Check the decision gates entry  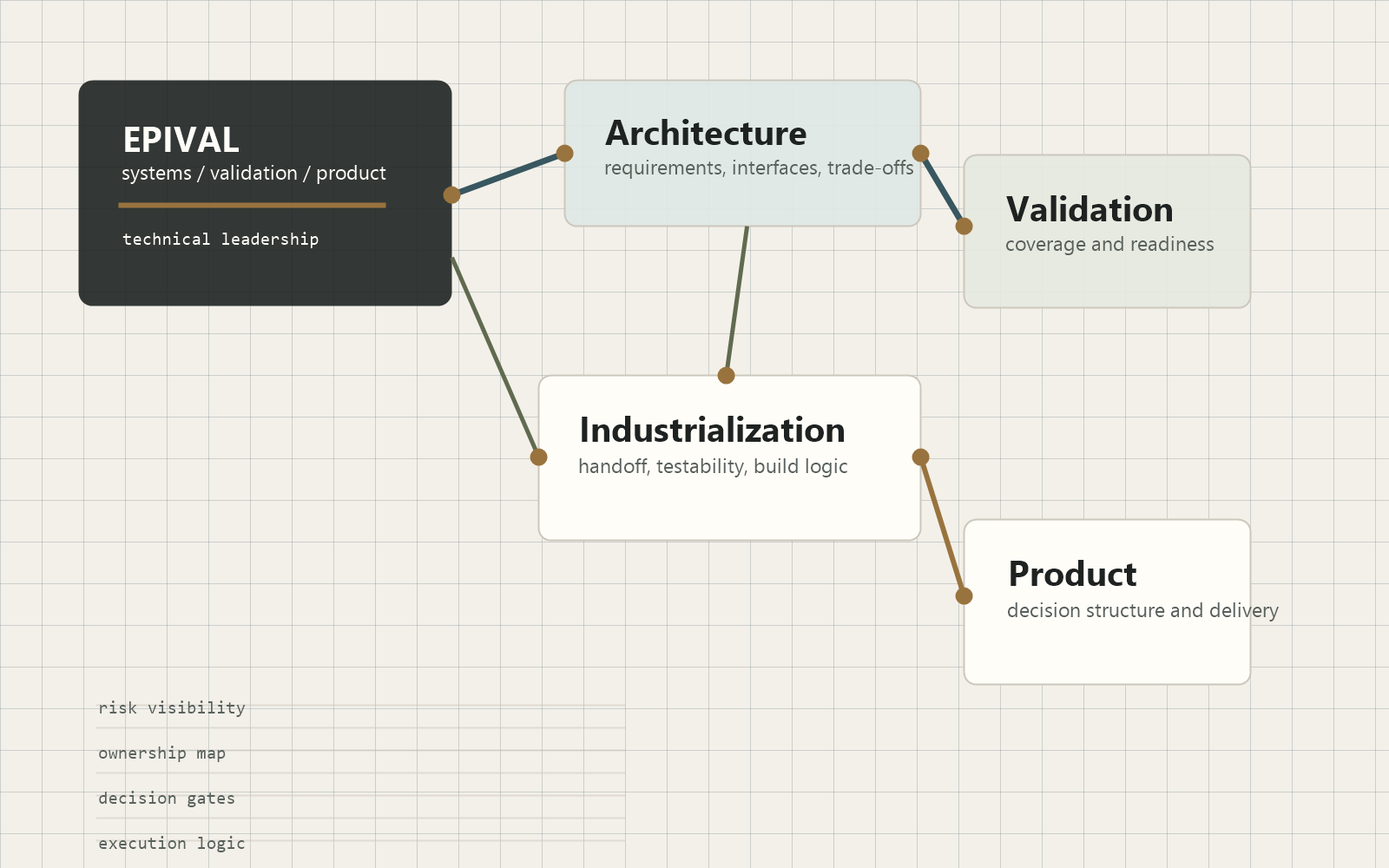tap(167, 799)
